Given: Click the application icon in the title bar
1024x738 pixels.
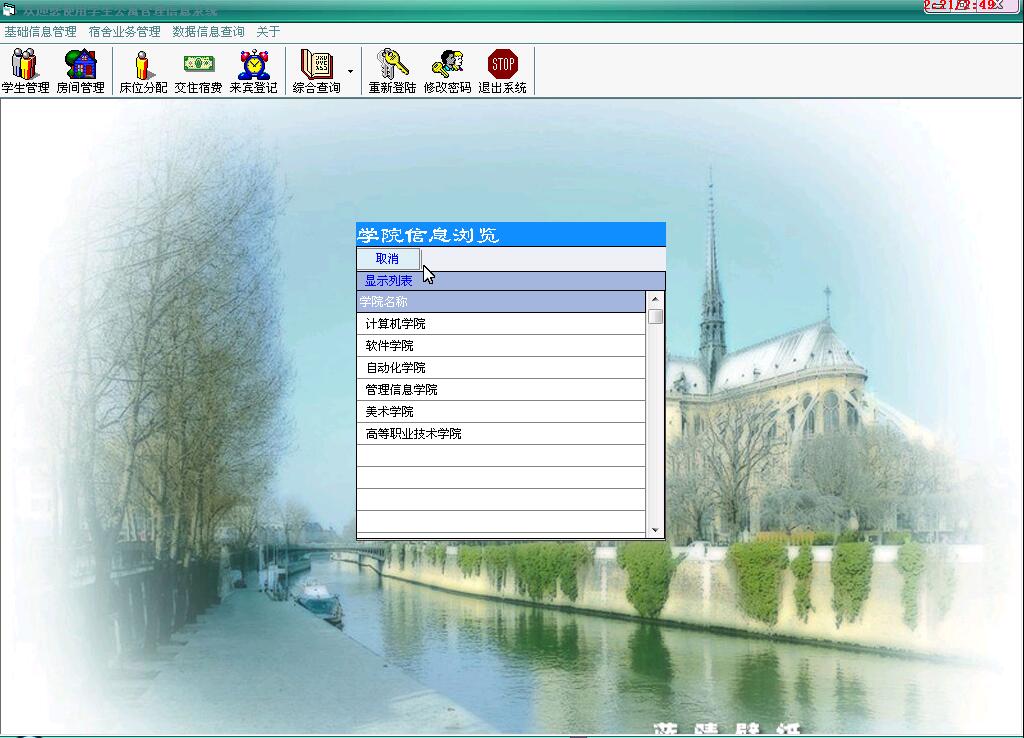Looking at the screenshot, I should click(x=9, y=9).
